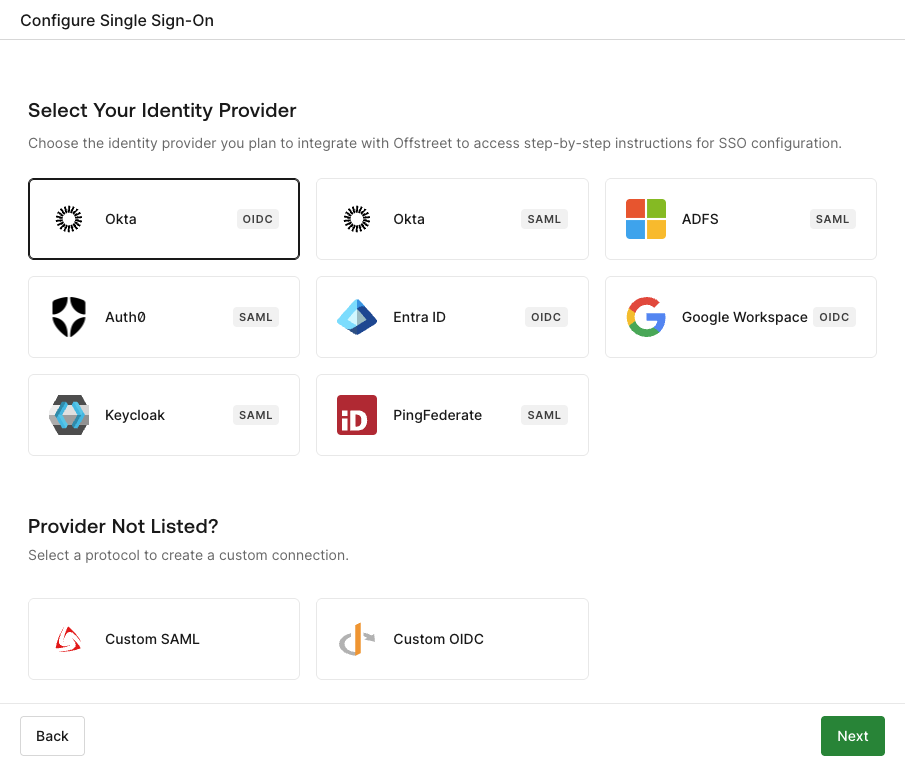Image resolution: width=905 pixels, height=763 pixels.
Task: Click the Auth0 shield logo
Action: point(69,317)
